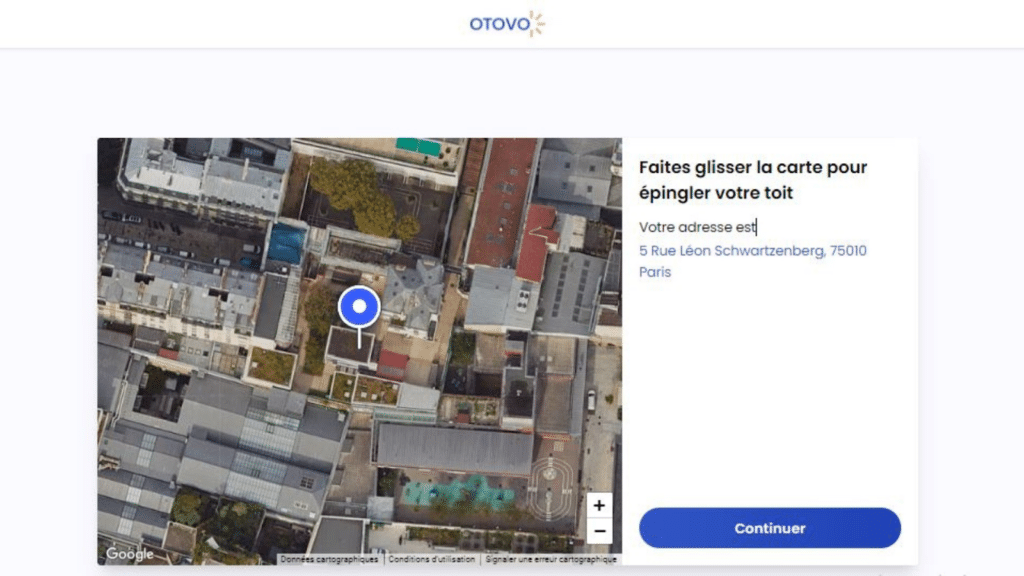Click the Google logo on the map
The width and height of the screenshot is (1024, 576).
(130, 554)
